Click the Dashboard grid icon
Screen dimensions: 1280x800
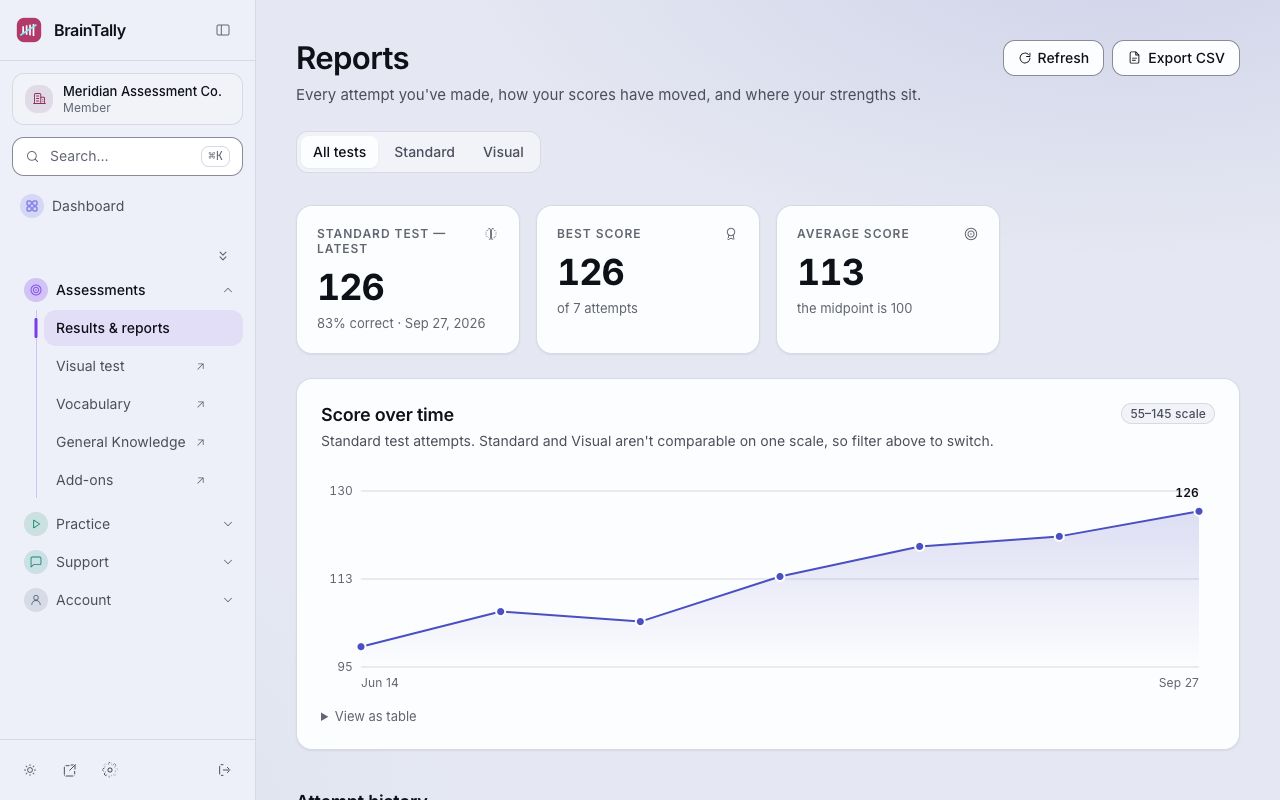(x=32, y=206)
